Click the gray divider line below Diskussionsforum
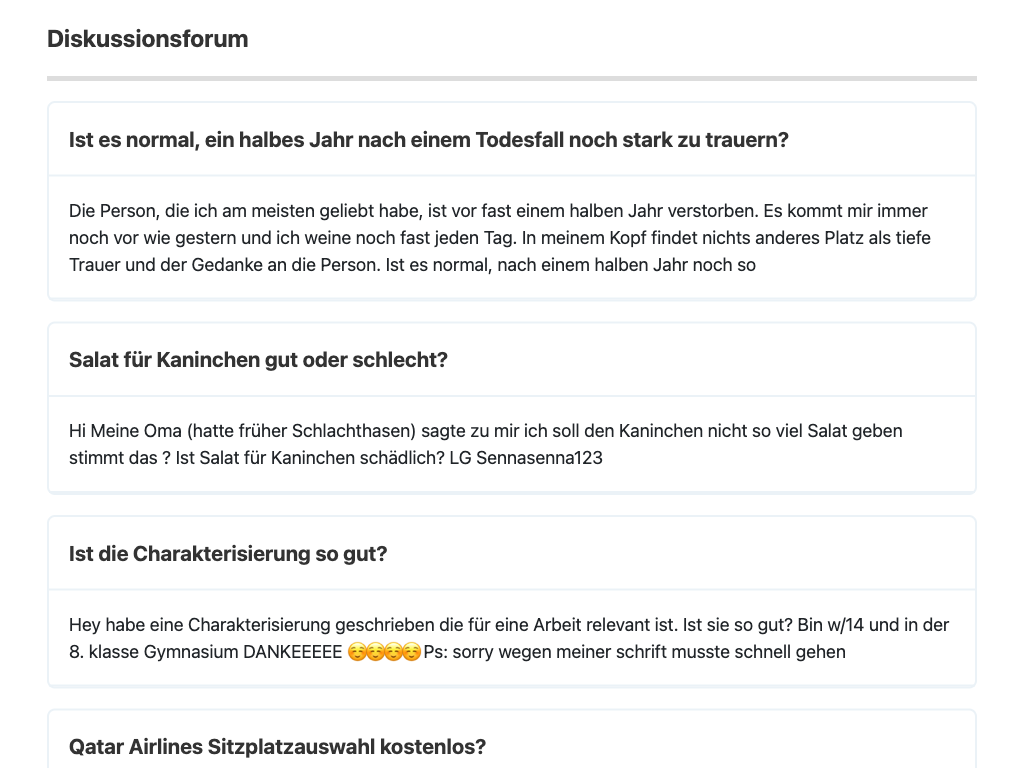This screenshot has height=768, width=1024. tap(511, 78)
